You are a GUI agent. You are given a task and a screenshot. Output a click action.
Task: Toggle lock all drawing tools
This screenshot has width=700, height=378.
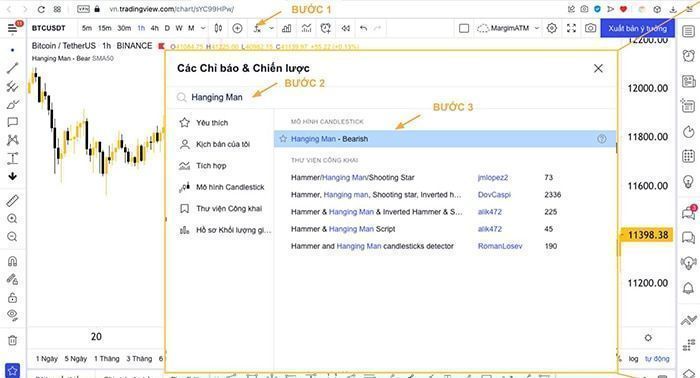click(12, 298)
